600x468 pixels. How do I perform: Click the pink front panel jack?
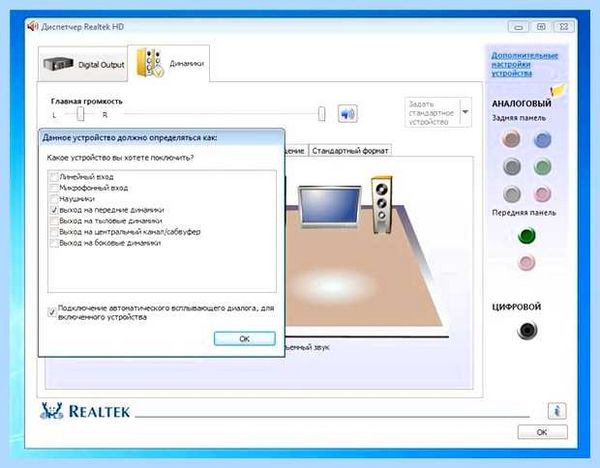(526, 263)
